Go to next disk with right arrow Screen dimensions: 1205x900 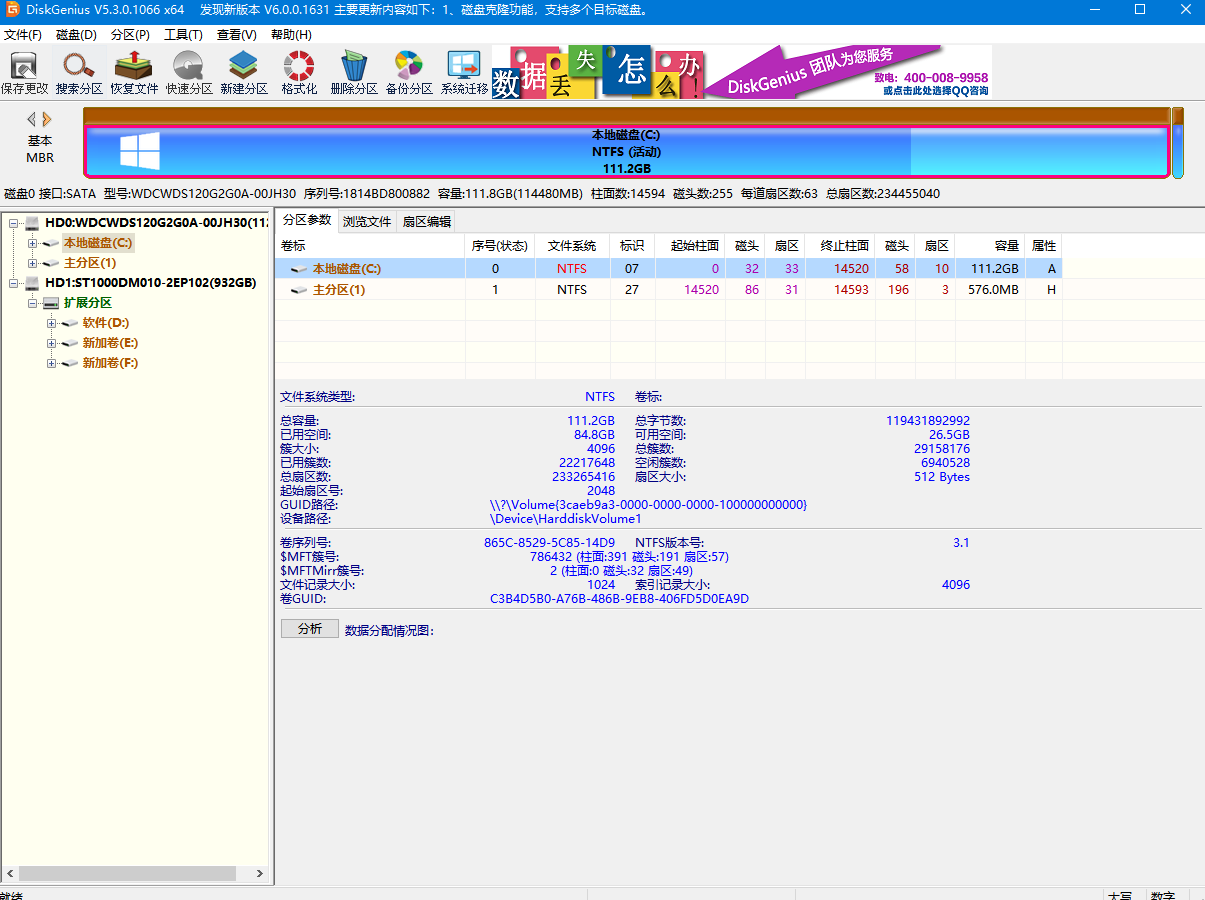pyautogui.click(x=47, y=119)
